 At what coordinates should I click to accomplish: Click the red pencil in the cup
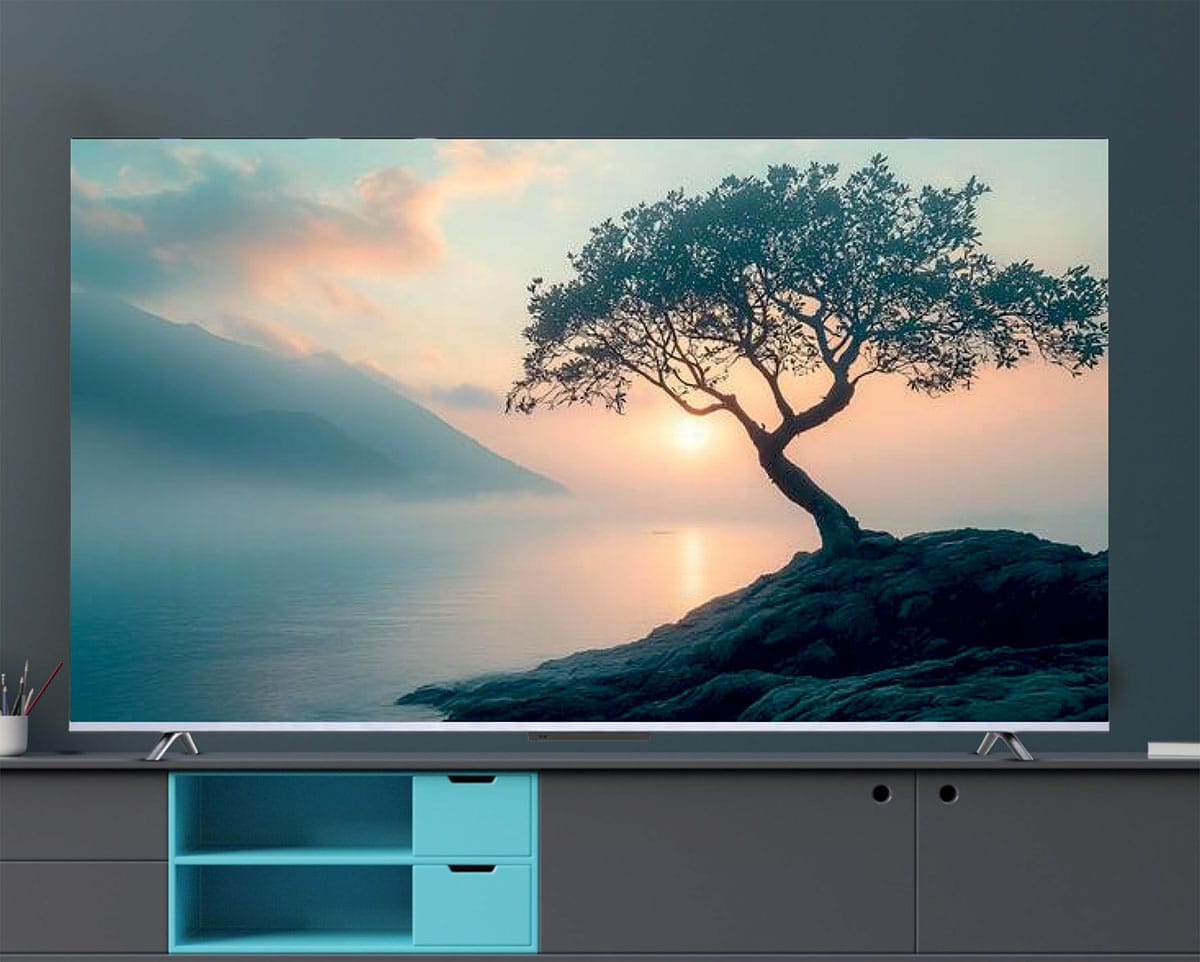tap(44, 688)
